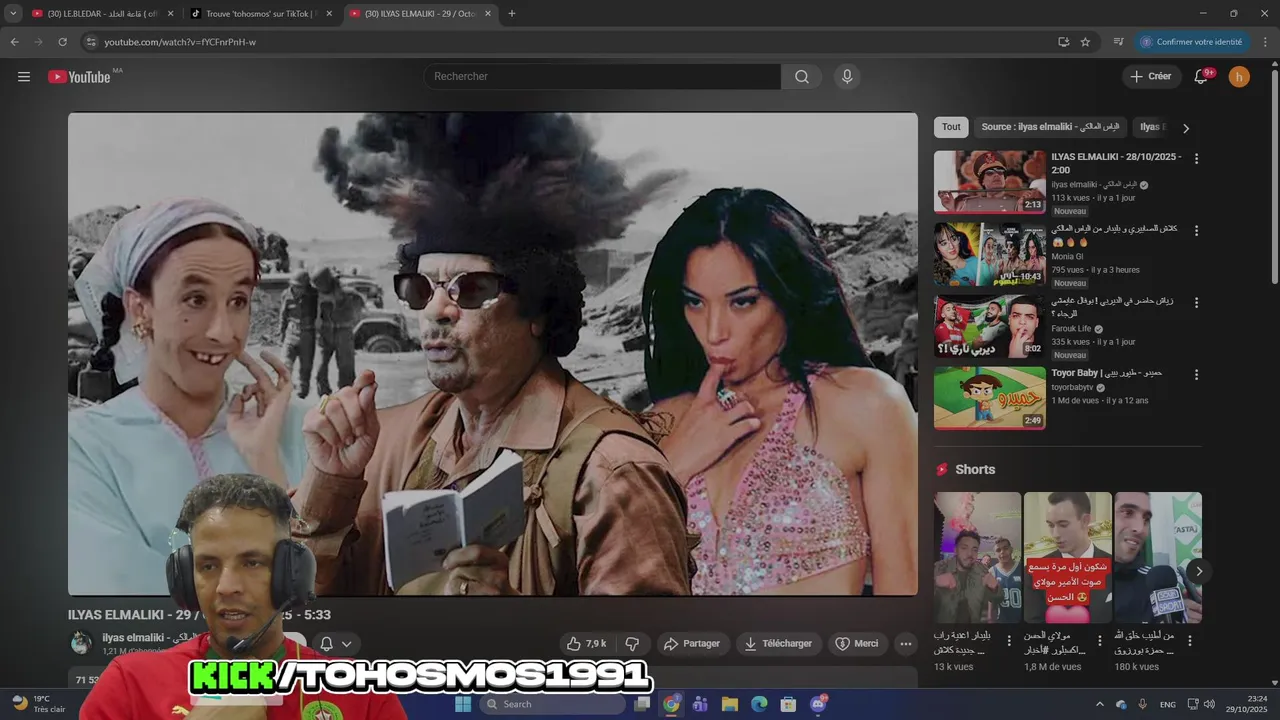The height and width of the screenshot is (720, 1280).
Task: Open the install app icon in the address bar
Action: pyautogui.click(x=1063, y=42)
